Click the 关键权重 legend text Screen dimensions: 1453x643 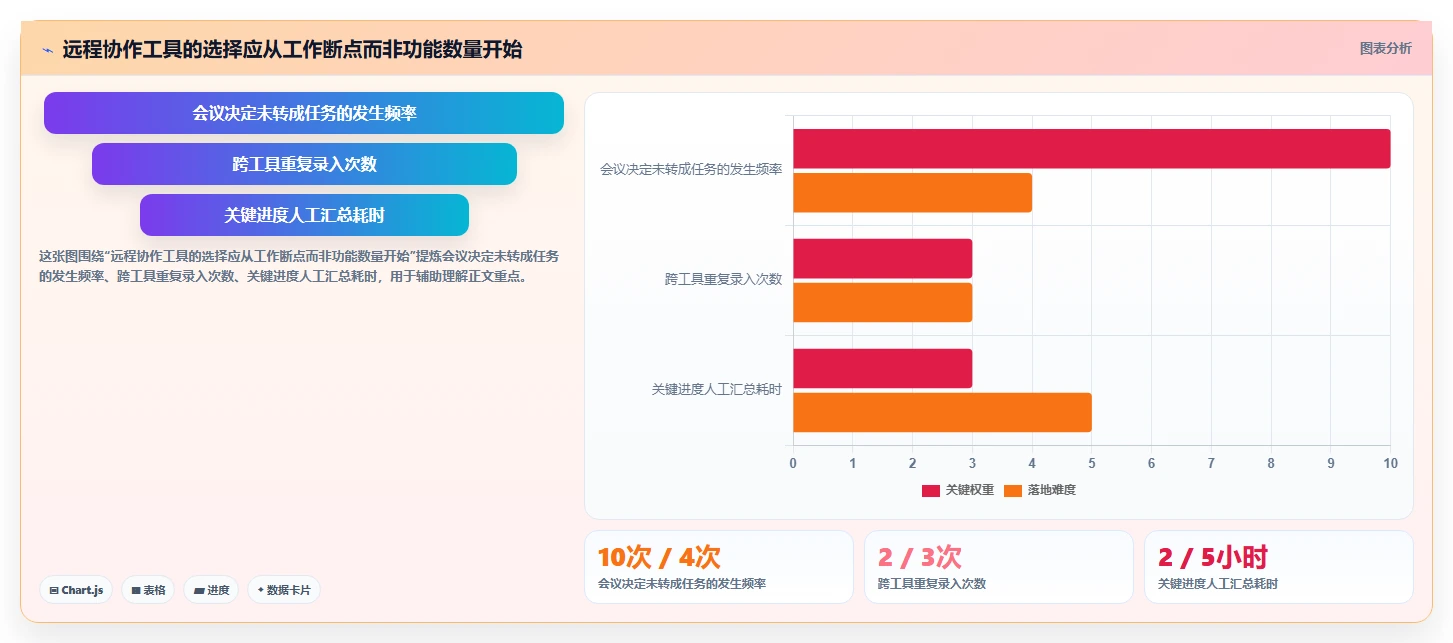pos(969,490)
